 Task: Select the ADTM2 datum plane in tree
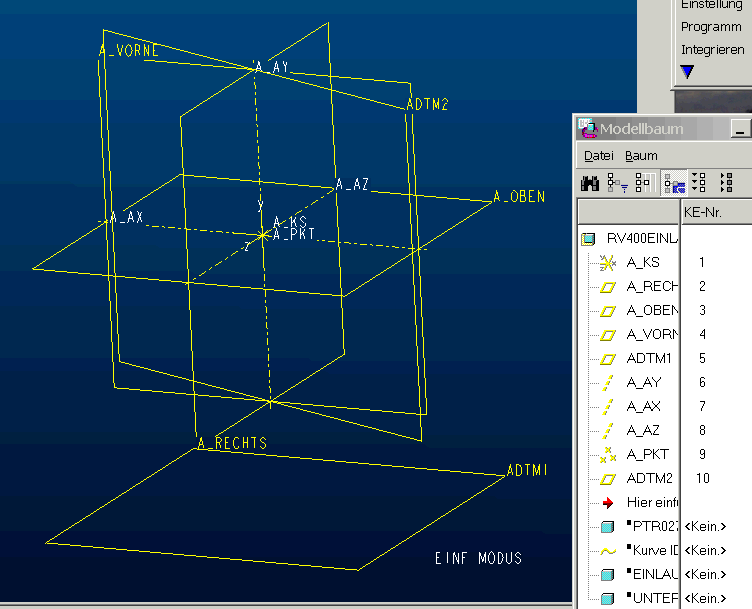(x=649, y=479)
